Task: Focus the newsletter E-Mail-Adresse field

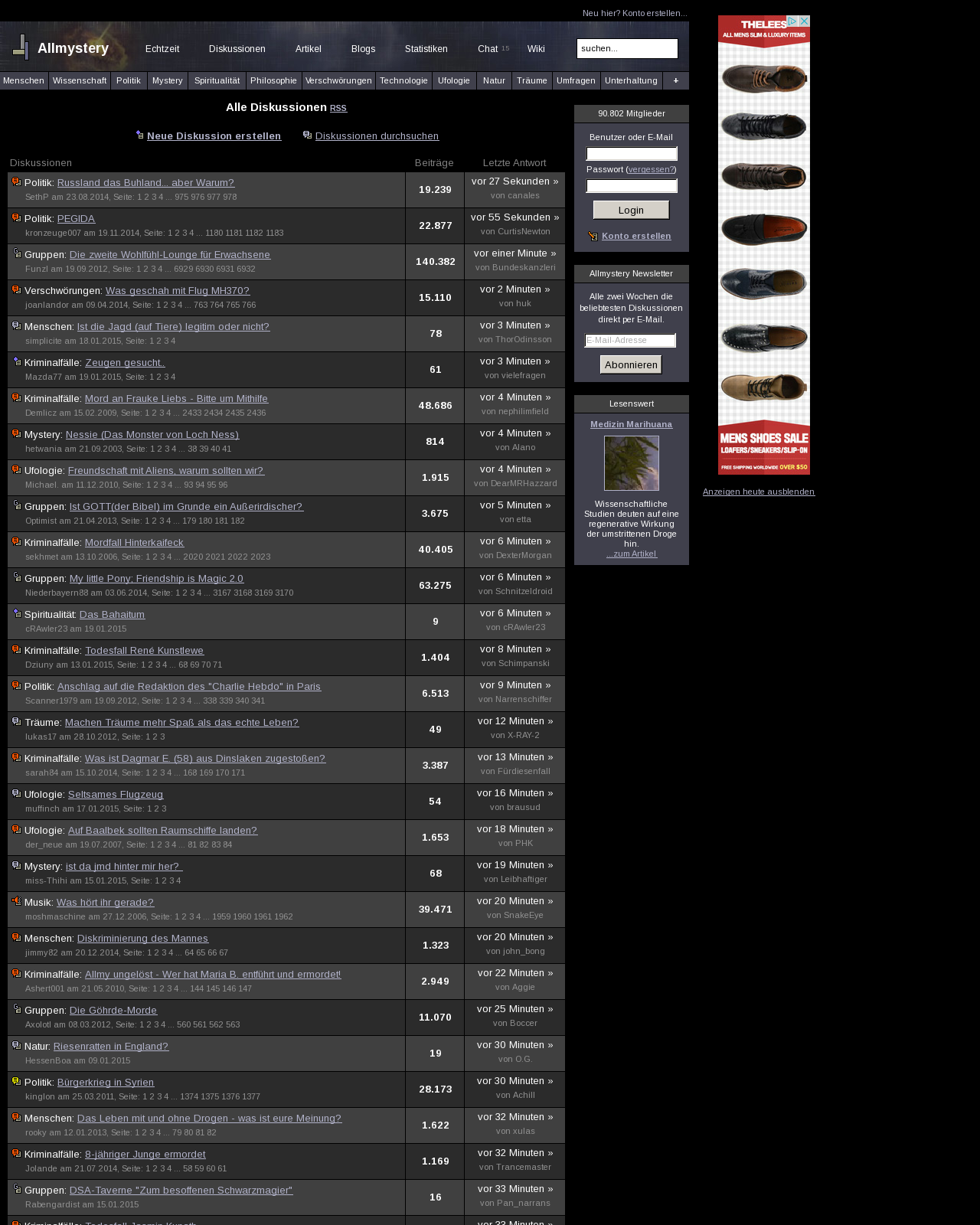Action: tap(630, 340)
